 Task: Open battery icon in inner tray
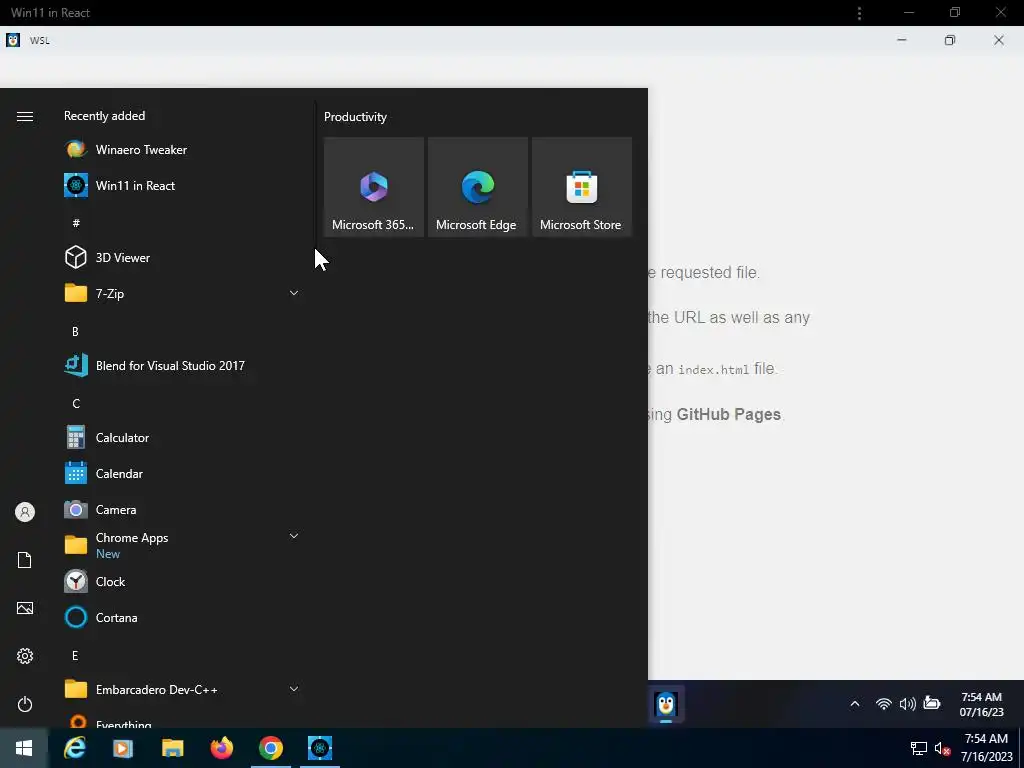coord(932,703)
